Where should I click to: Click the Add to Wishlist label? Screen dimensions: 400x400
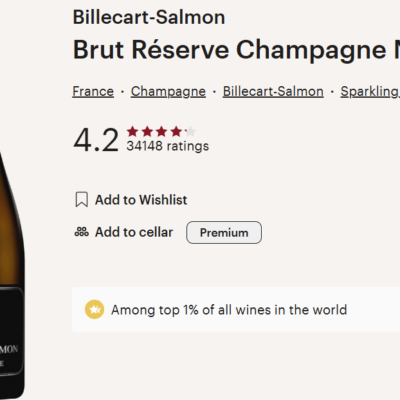point(141,200)
